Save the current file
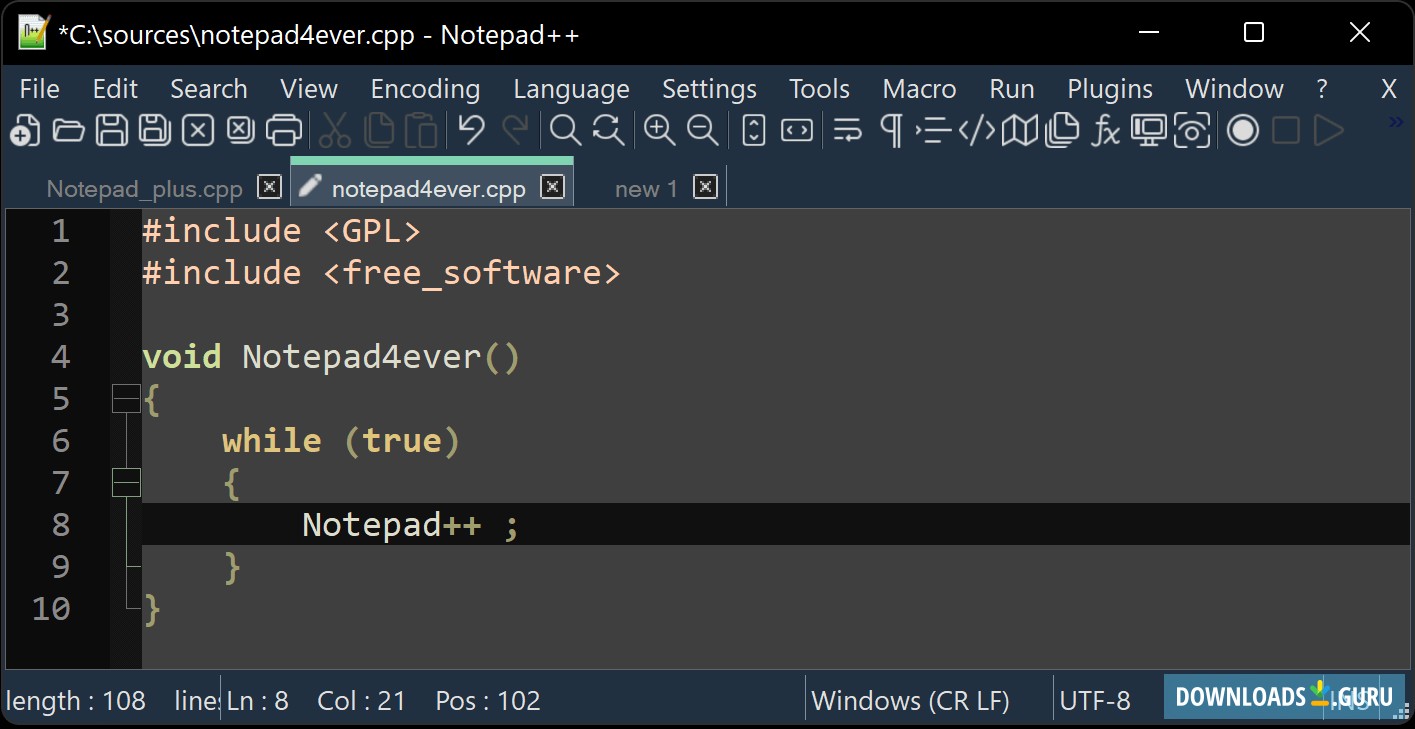 111,131
